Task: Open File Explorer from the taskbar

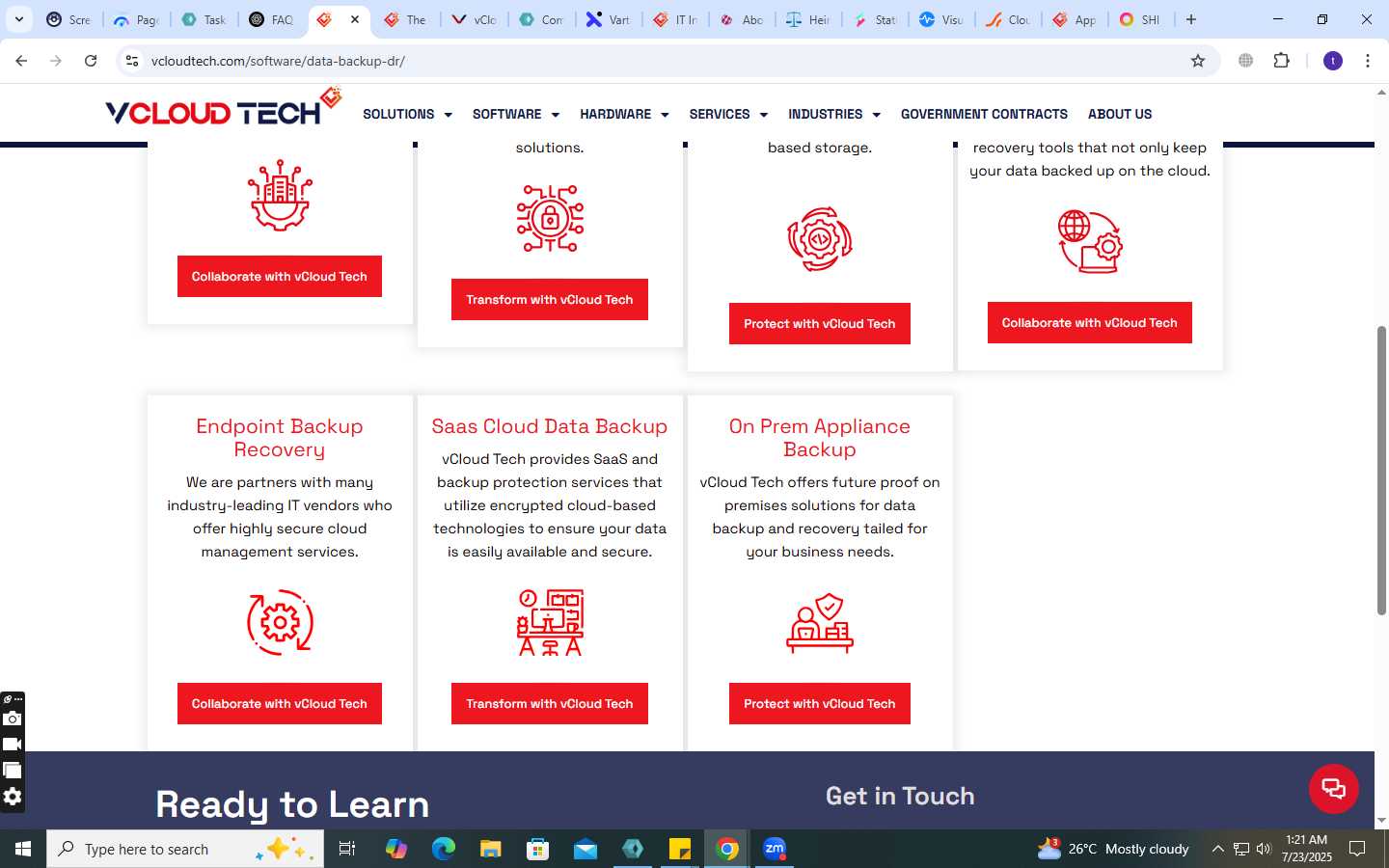Action: pyautogui.click(x=491, y=849)
